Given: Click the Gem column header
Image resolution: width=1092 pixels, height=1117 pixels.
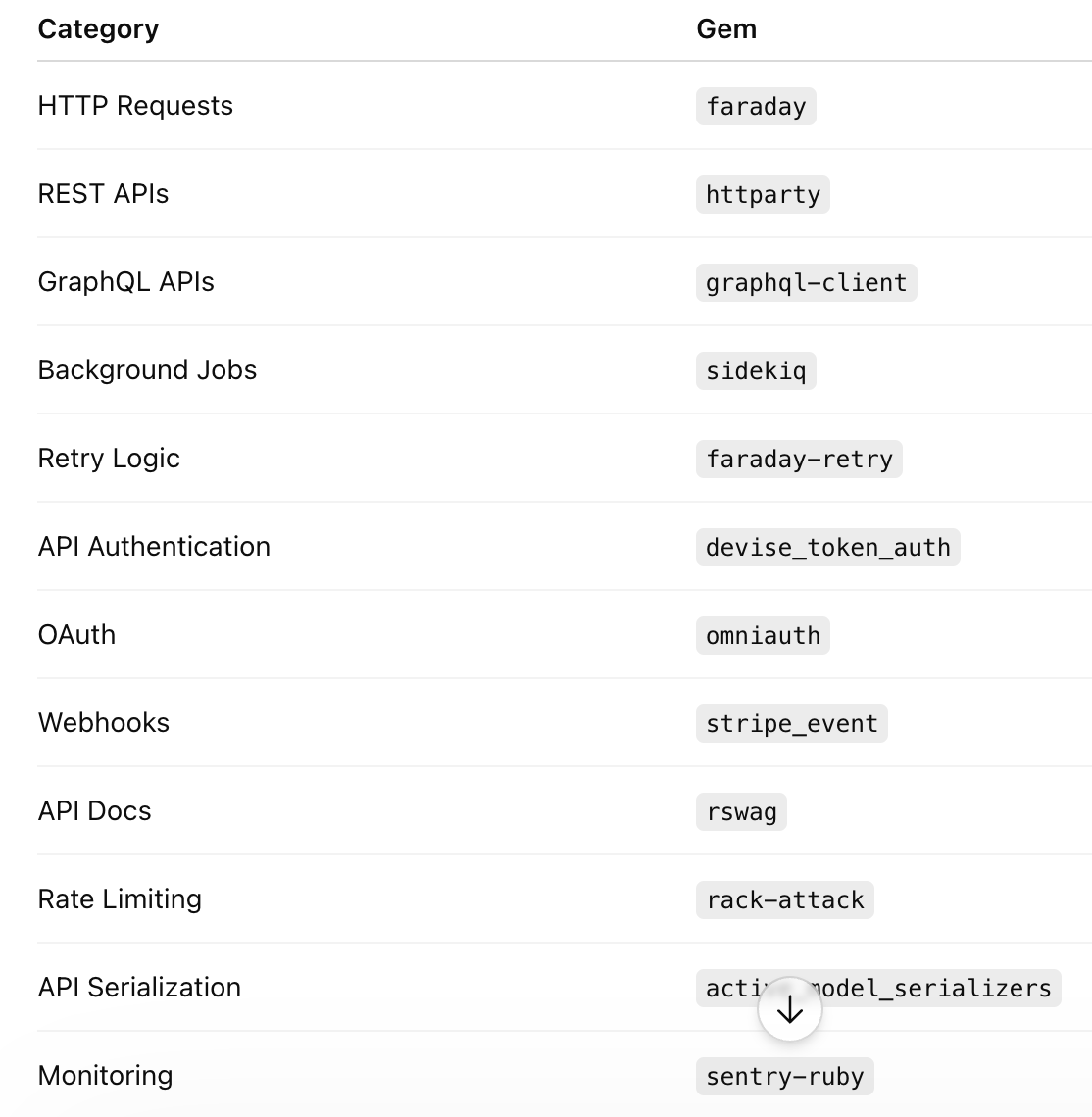Looking at the screenshot, I should pyautogui.click(x=726, y=29).
